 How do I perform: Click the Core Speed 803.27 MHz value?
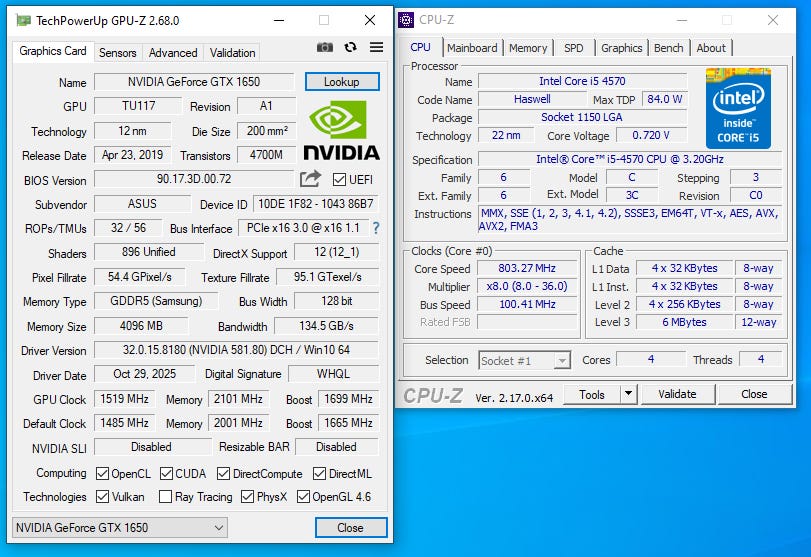(527, 268)
